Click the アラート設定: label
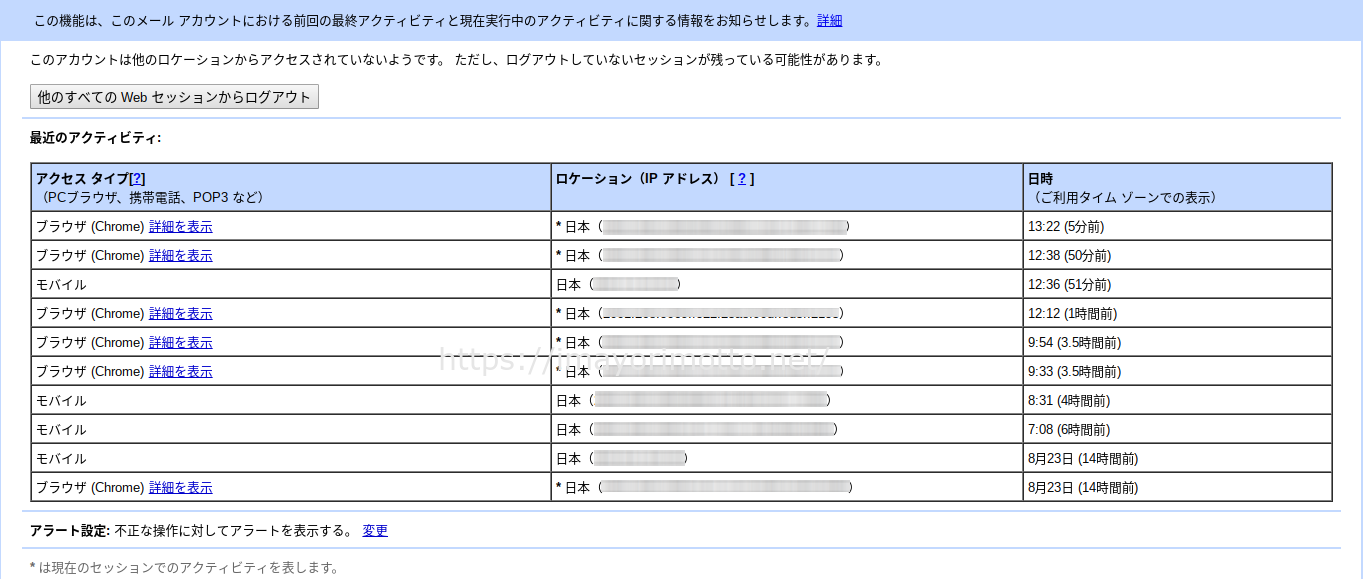 pyautogui.click(x=70, y=531)
